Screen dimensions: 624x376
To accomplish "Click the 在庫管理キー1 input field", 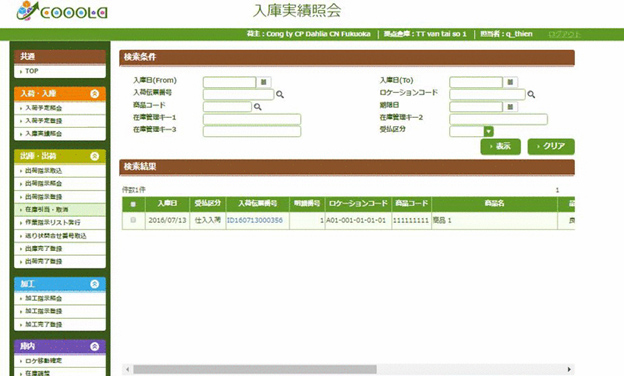I will [252, 119].
